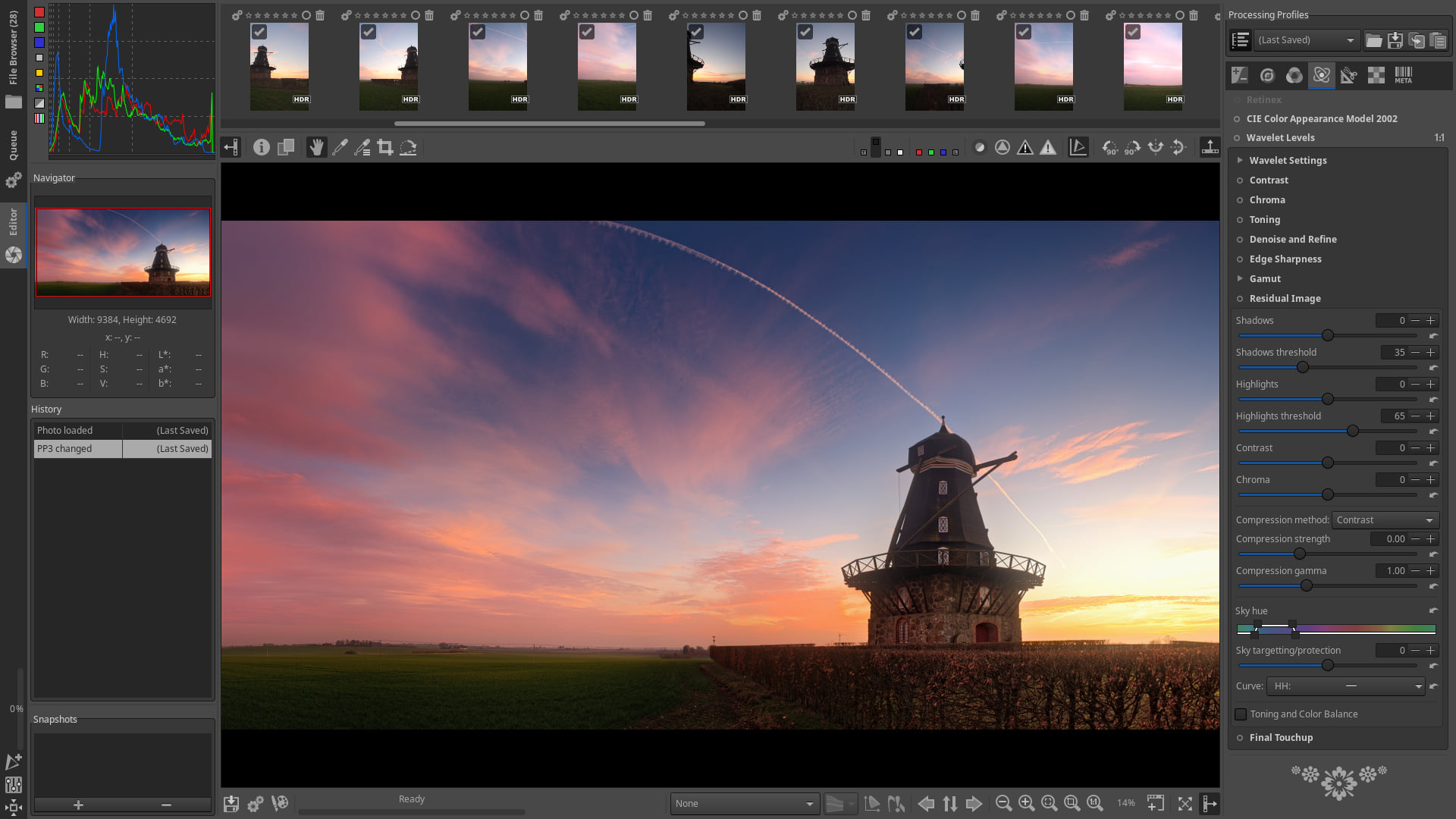Switch to the Transform tools tab
The width and height of the screenshot is (1456, 819).
pos(1348,75)
